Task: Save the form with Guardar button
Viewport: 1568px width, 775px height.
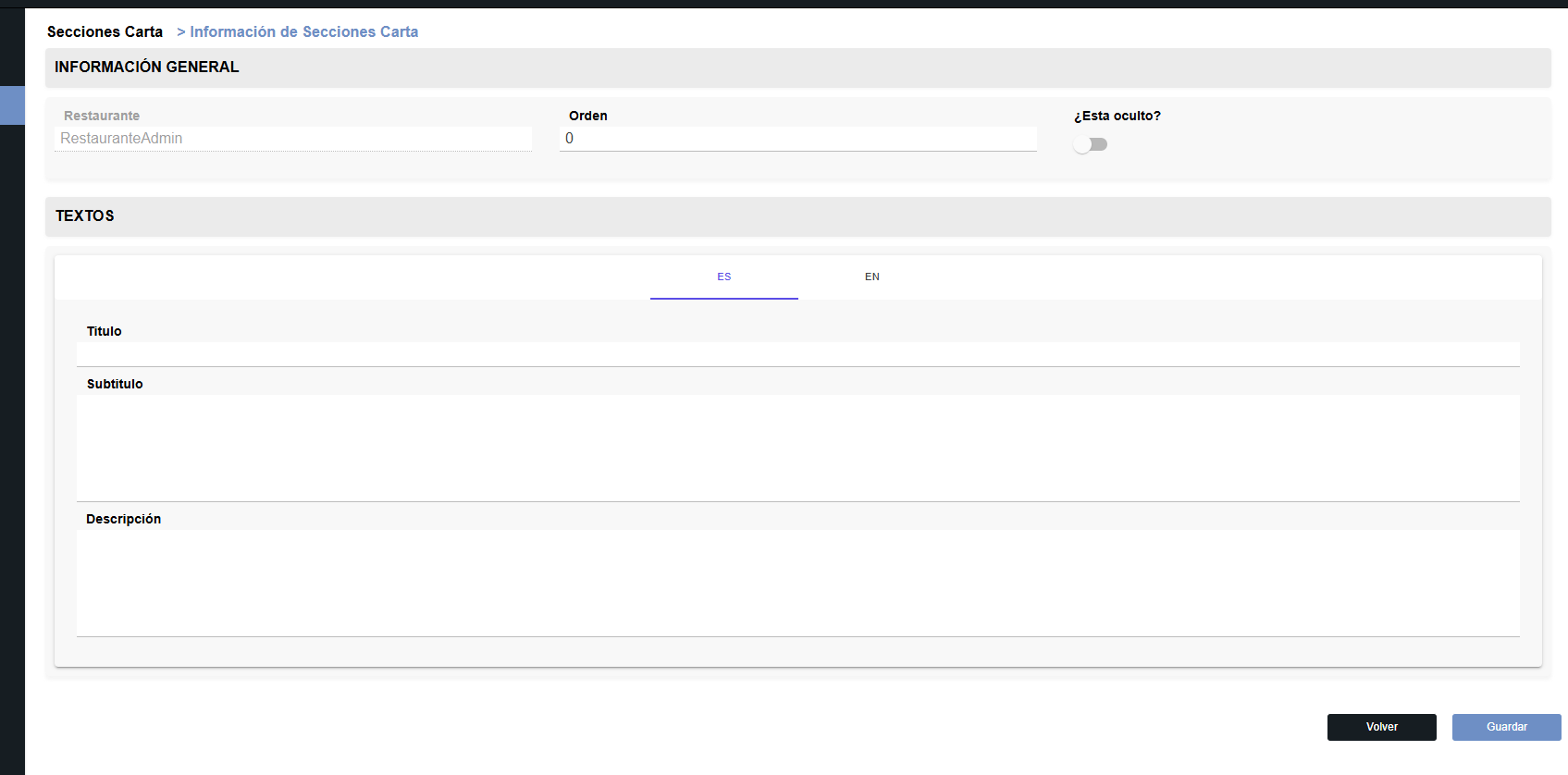Action: click(x=1506, y=727)
